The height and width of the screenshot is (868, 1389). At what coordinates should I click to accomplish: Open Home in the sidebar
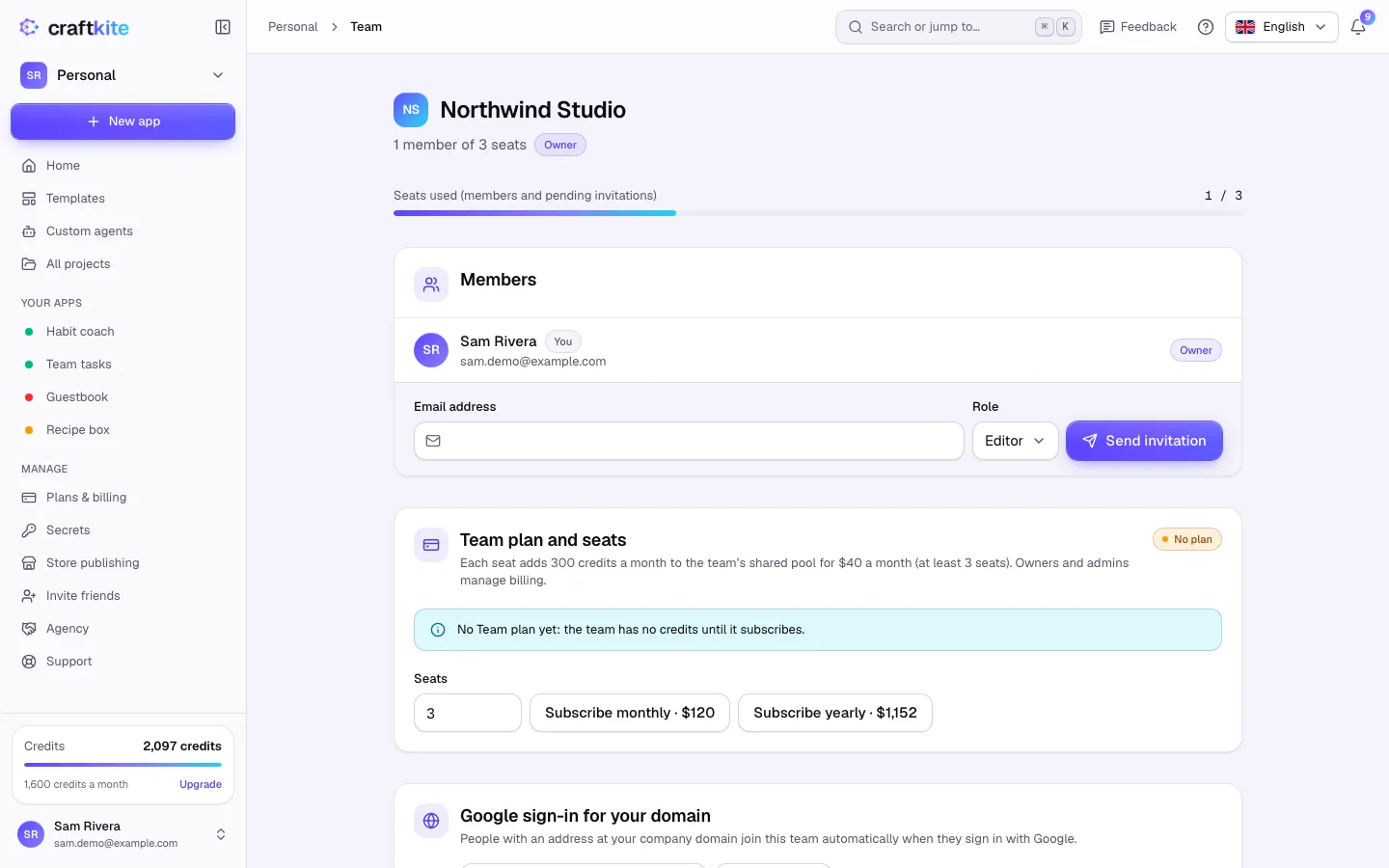coord(123,166)
